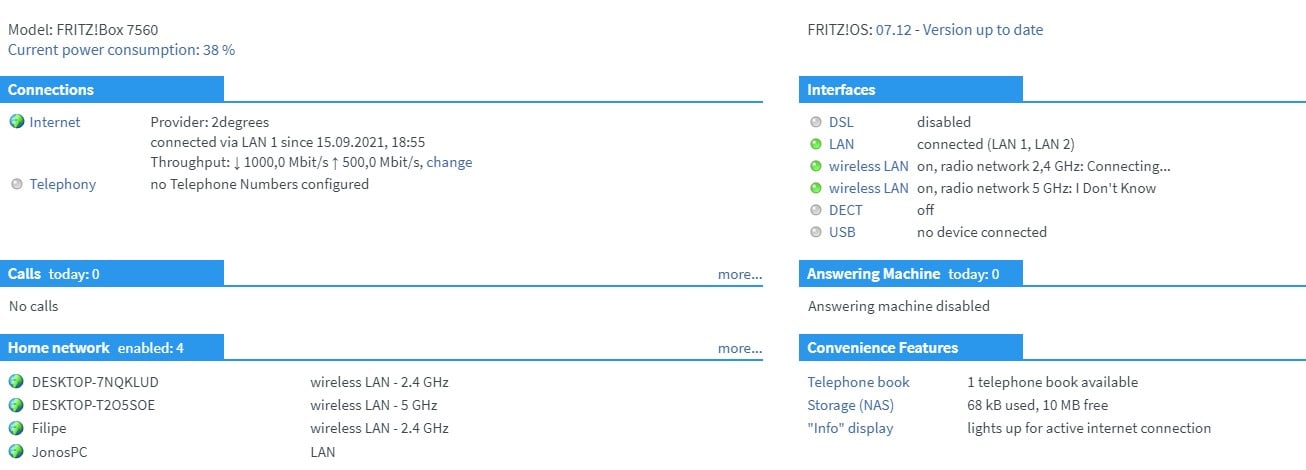
Task: Click the grey status LED beside USB
Action: click(x=816, y=232)
